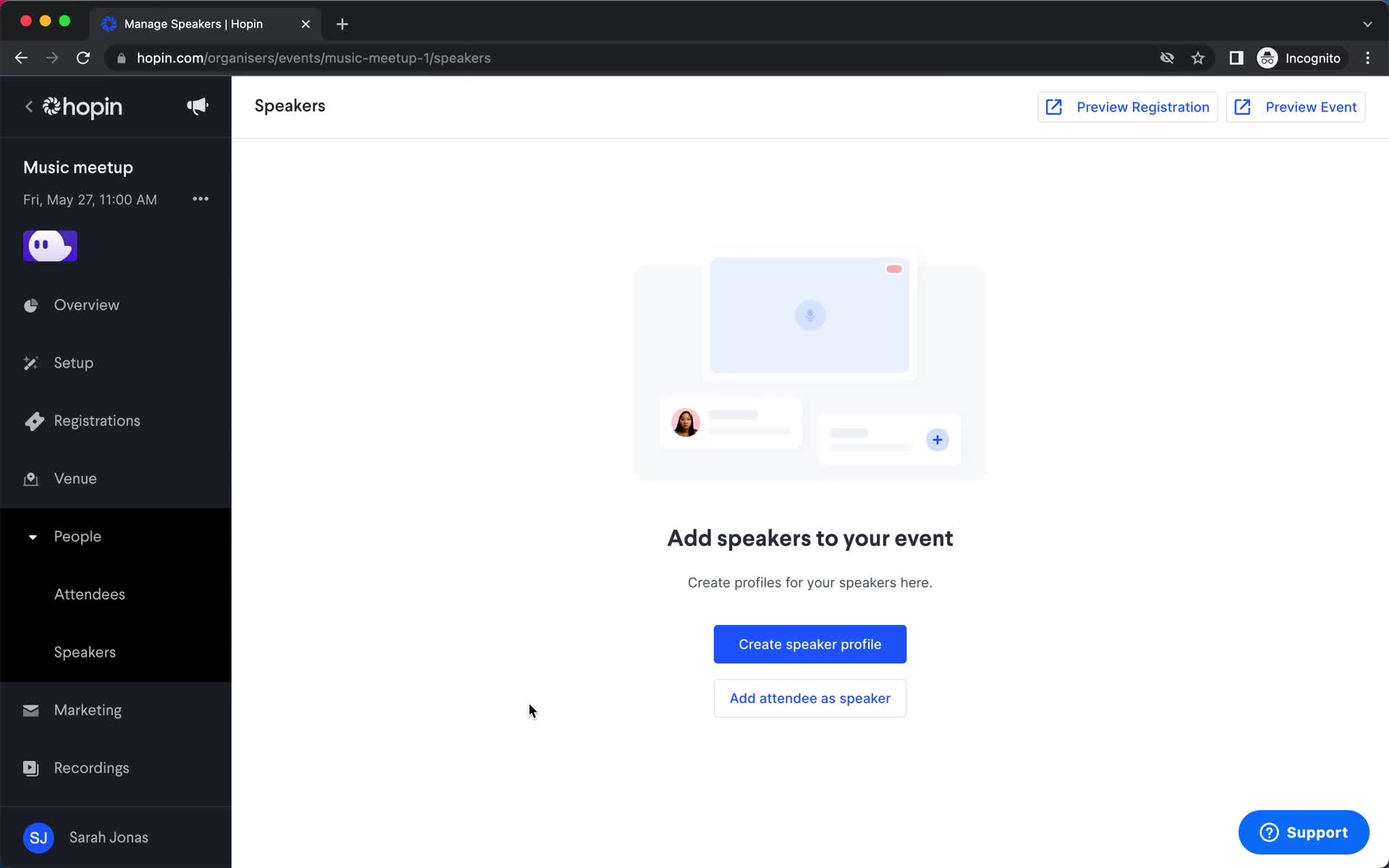1389x868 pixels.
Task: Click the Overview navigation icon
Action: (x=30, y=305)
